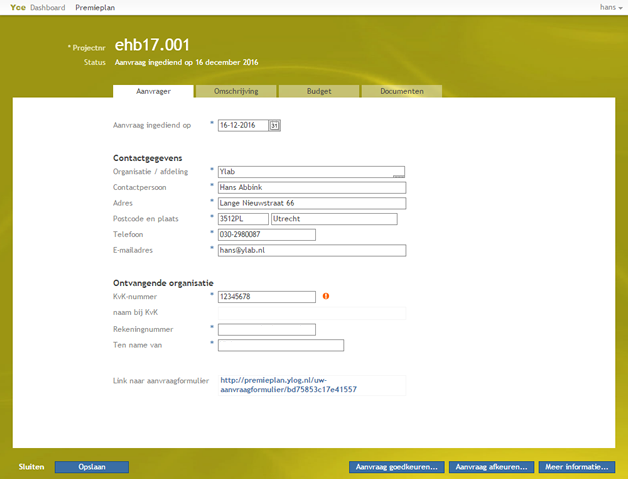Click the Ontvangende organisatie section heading
The width and height of the screenshot is (628, 479).
coord(163,283)
